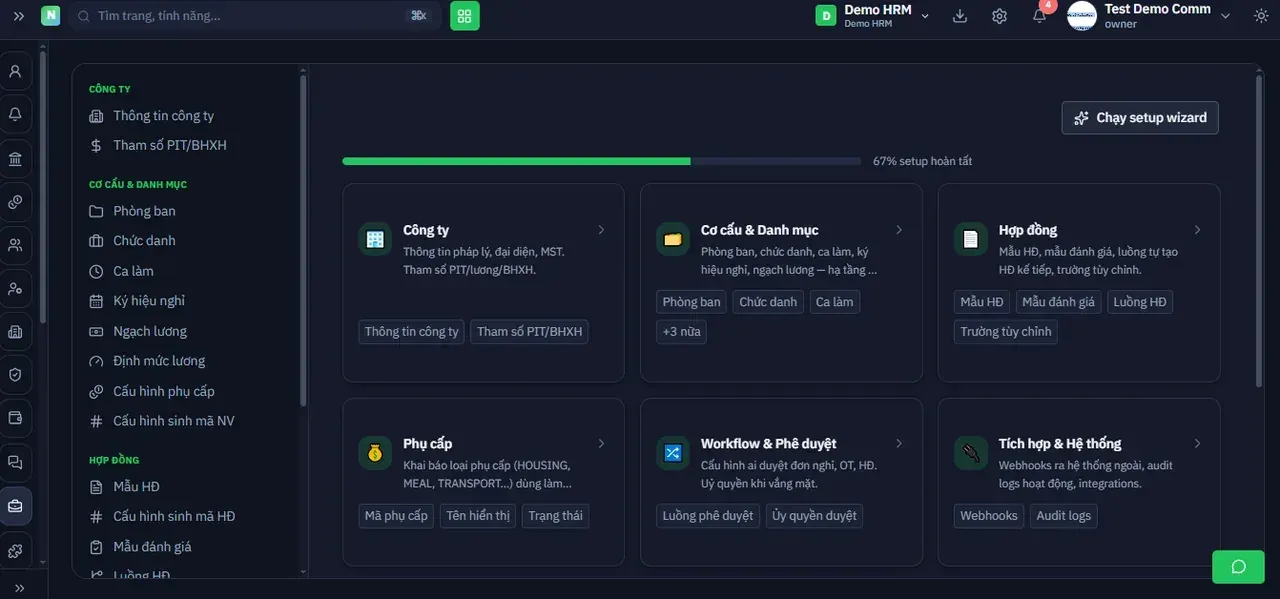
Task: Click the Chạy setup wizard button
Action: tap(1140, 118)
